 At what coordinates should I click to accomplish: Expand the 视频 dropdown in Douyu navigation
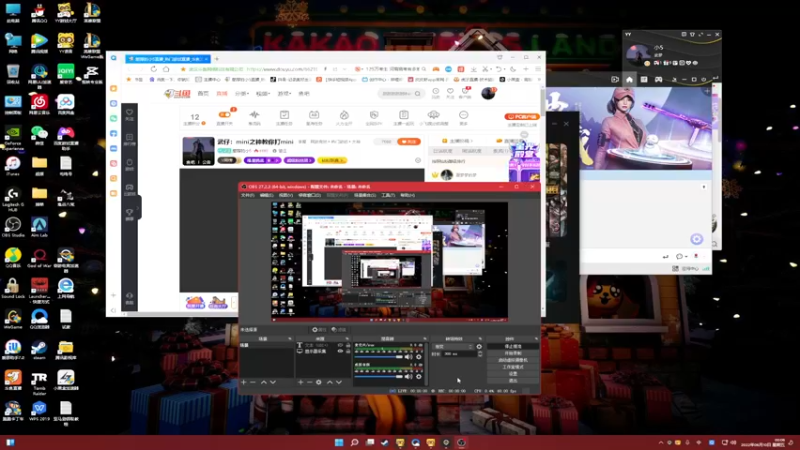263,94
